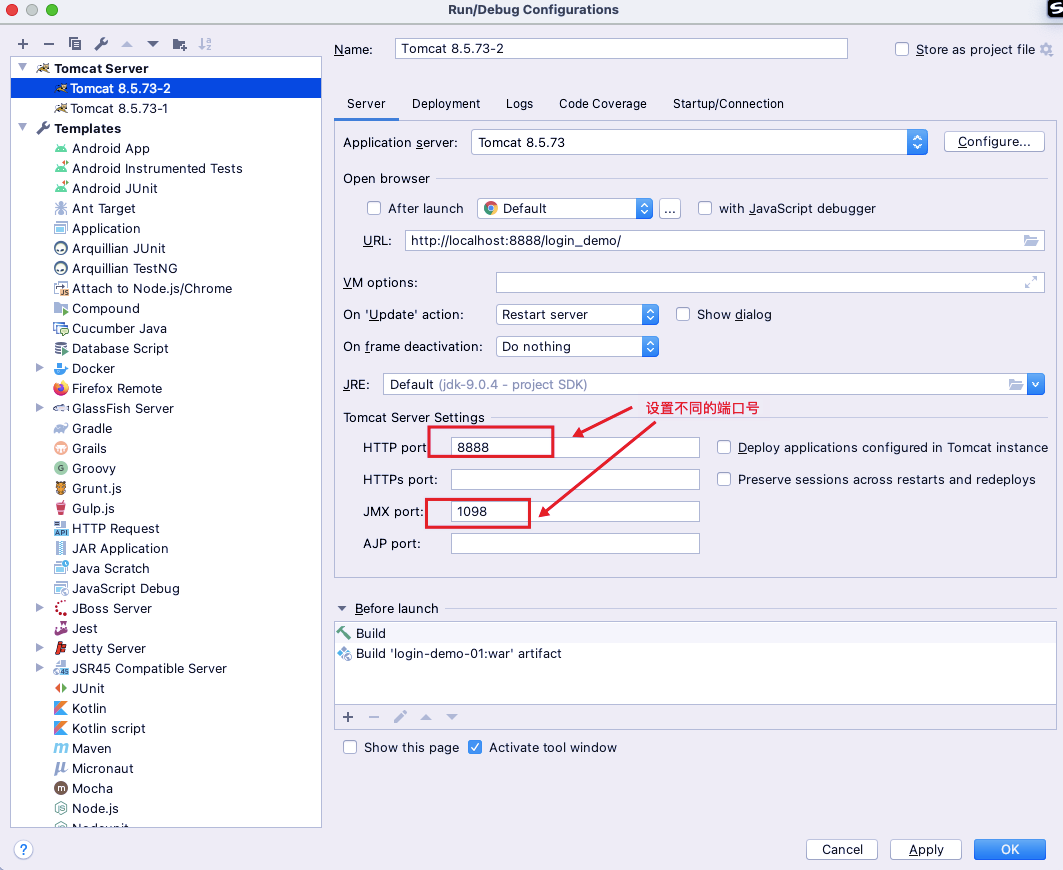This screenshot has width=1063, height=870.
Task: Switch to the Code Coverage tab
Action: [603, 104]
